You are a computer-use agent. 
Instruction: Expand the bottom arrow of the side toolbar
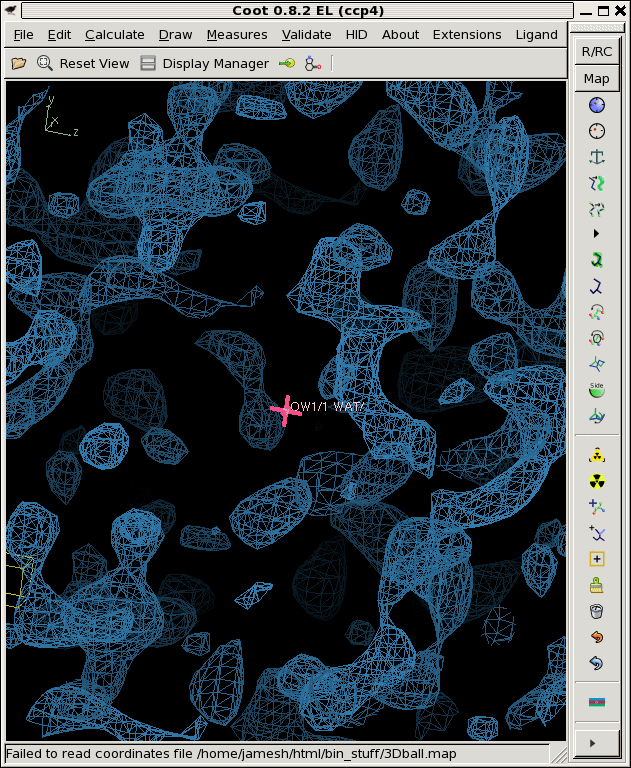point(597,743)
